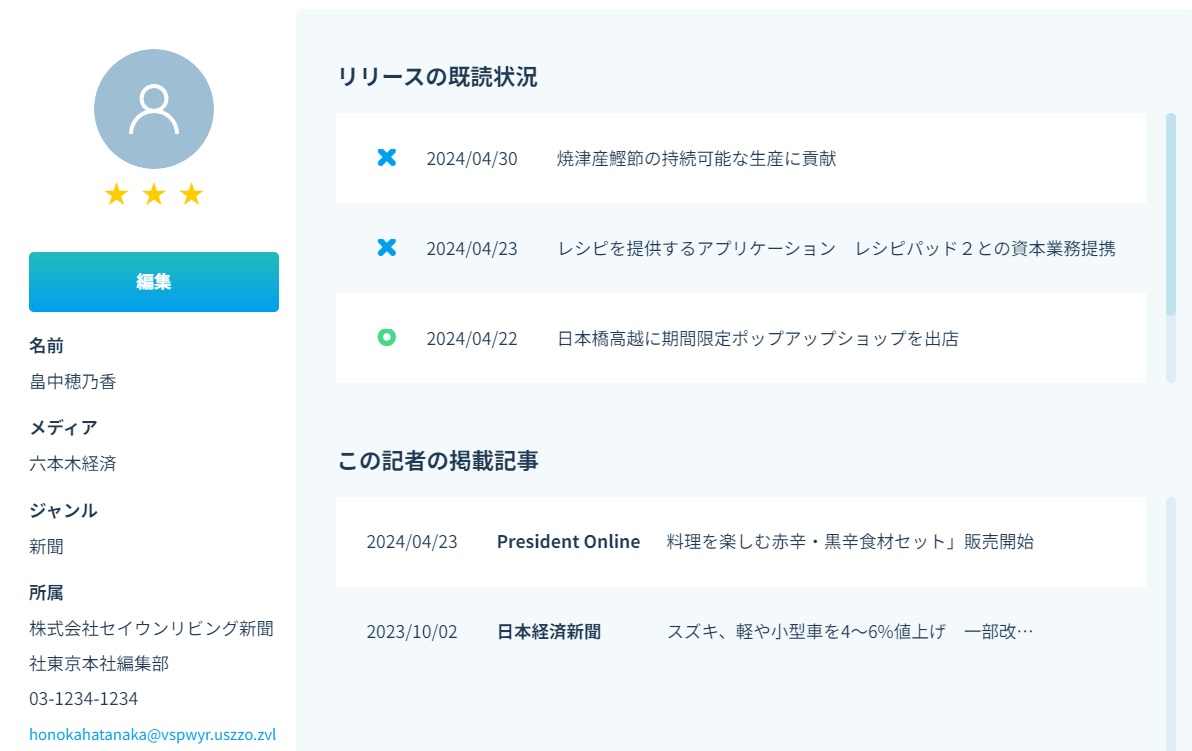
Task: Click the third gold rating star
Action: (x=191, y=194)
